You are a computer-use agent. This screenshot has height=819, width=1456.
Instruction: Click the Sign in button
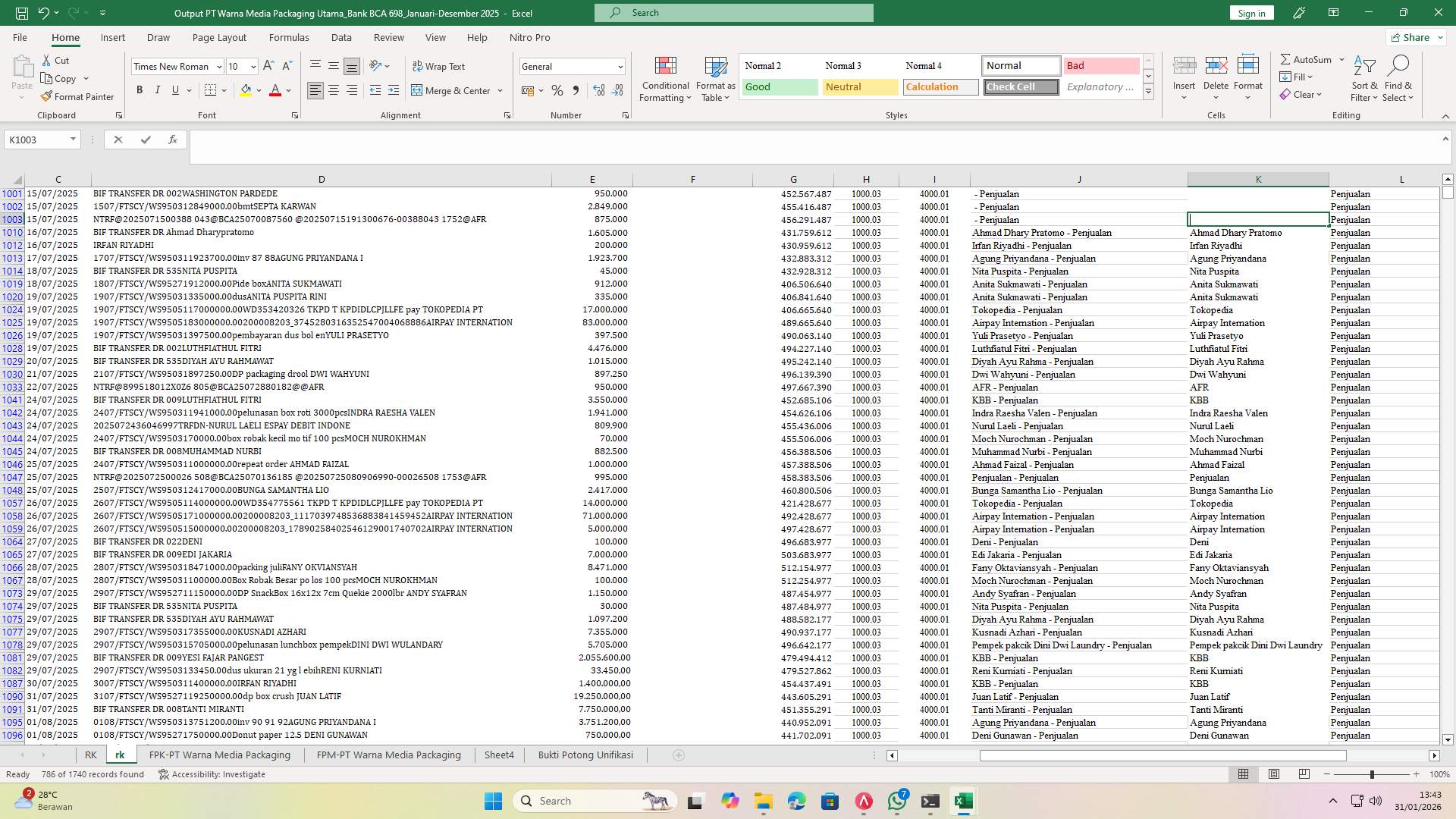point(1250,13)
